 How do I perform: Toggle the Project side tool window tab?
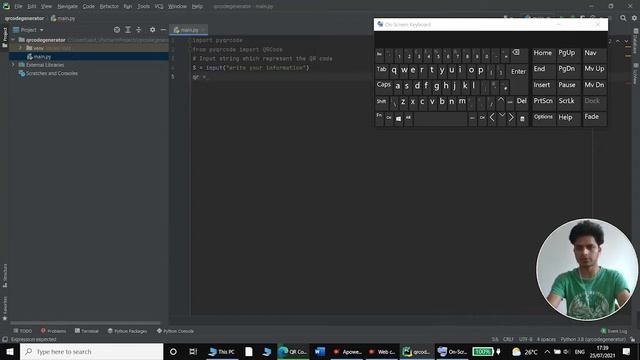(5, 37)
